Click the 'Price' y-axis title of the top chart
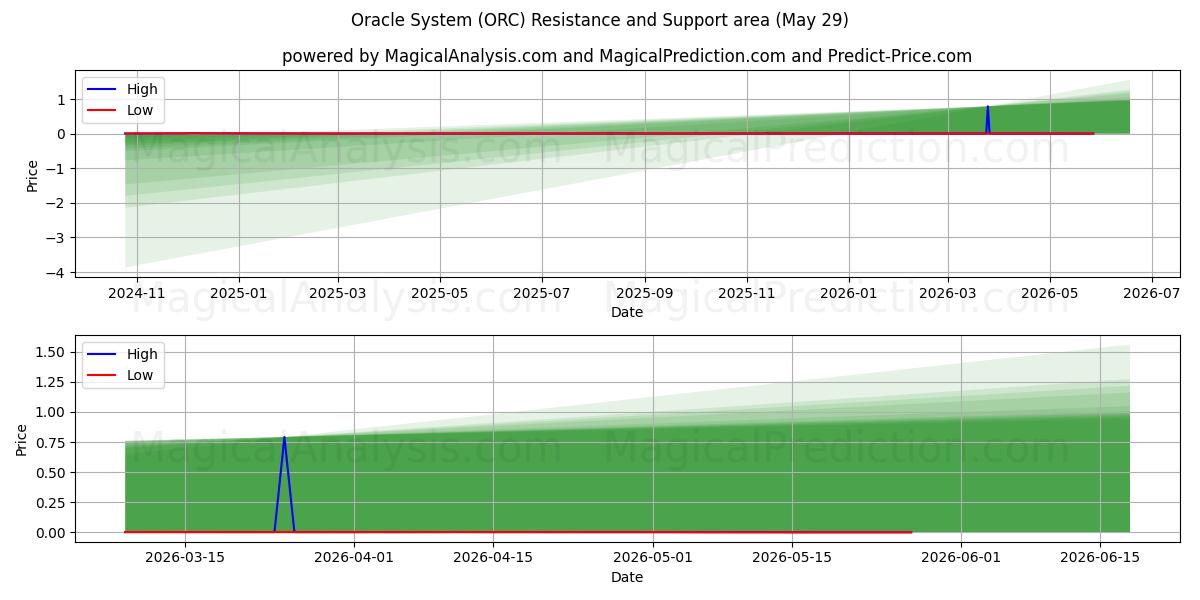The width and height of the screenshot is (1200, 600). (x=32, y=175)
